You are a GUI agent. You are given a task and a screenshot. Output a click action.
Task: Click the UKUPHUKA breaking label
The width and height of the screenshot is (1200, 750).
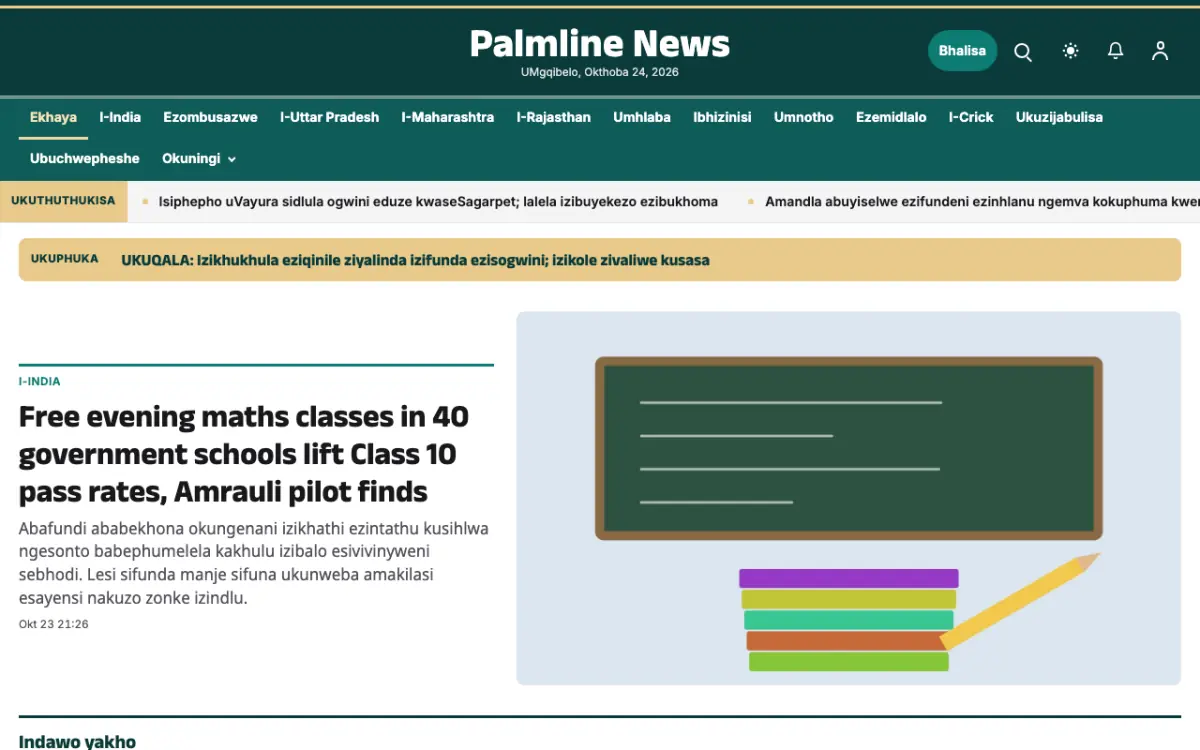64,259
